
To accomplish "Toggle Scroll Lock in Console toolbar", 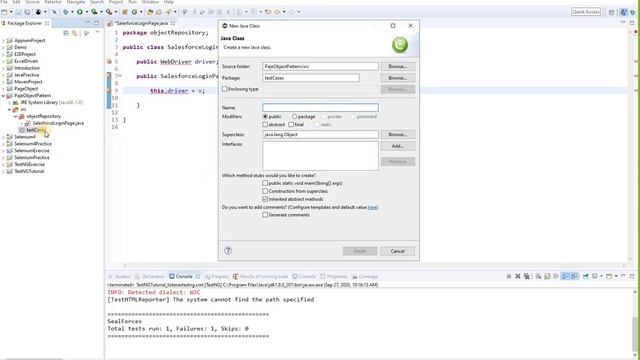I will (547, 276).
